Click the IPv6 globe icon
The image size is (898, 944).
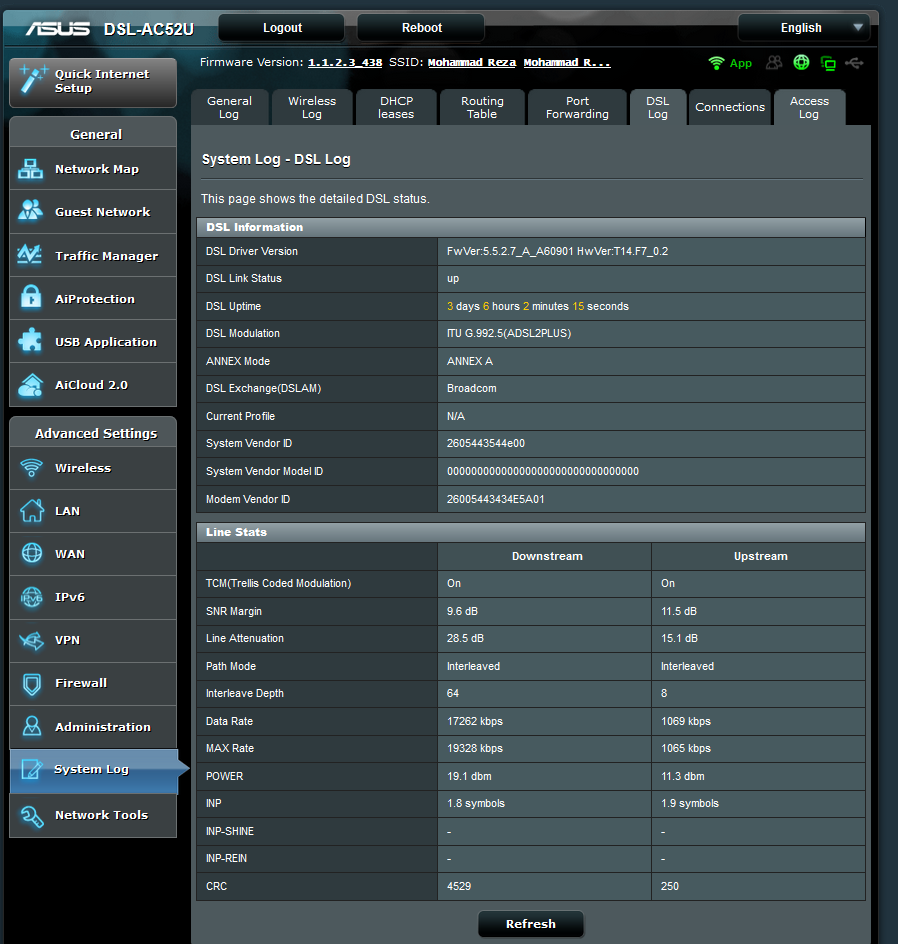[x=32, y=597]
